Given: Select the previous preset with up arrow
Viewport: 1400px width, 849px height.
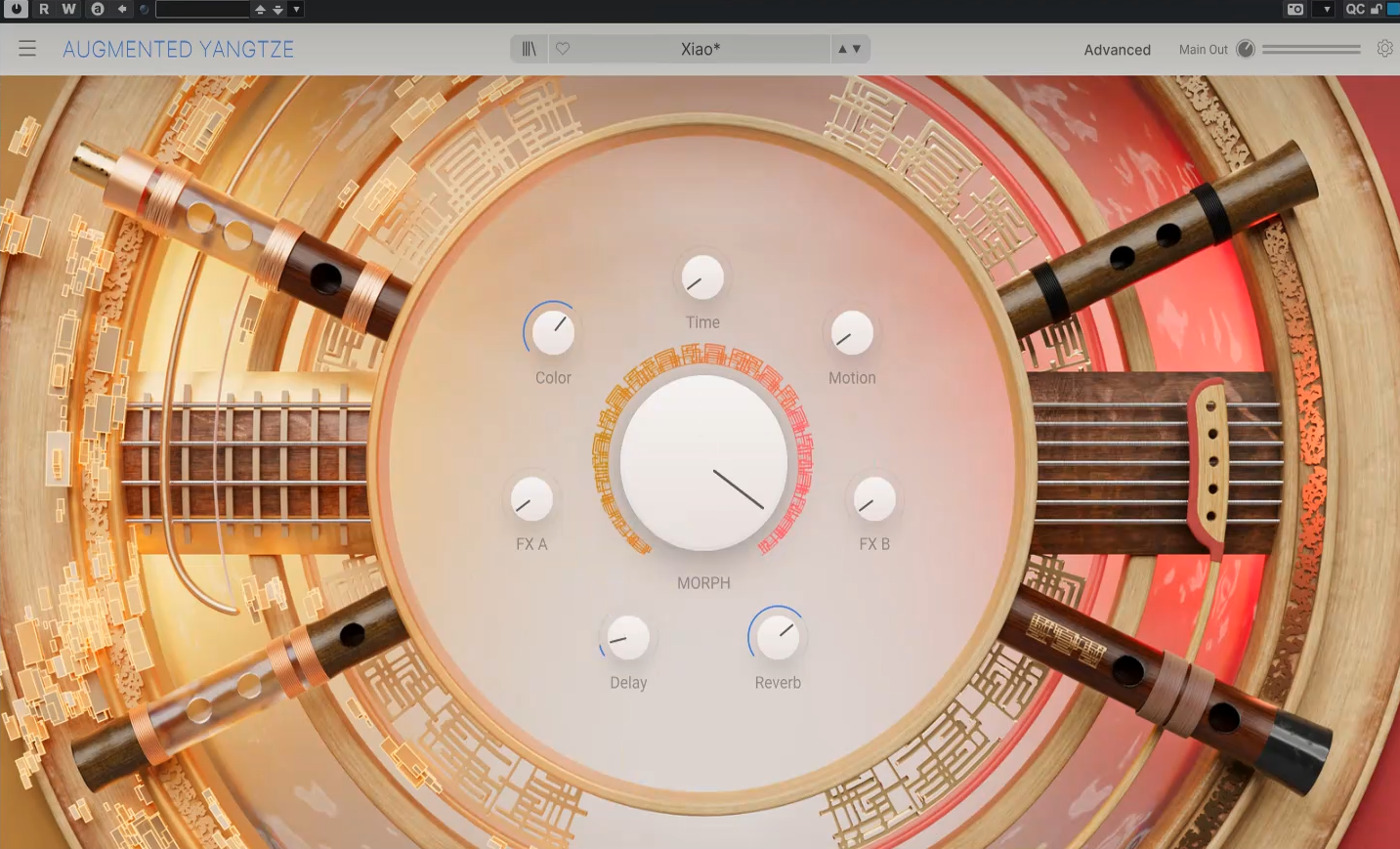Looking at the screenshot, I should coord(842,49).
